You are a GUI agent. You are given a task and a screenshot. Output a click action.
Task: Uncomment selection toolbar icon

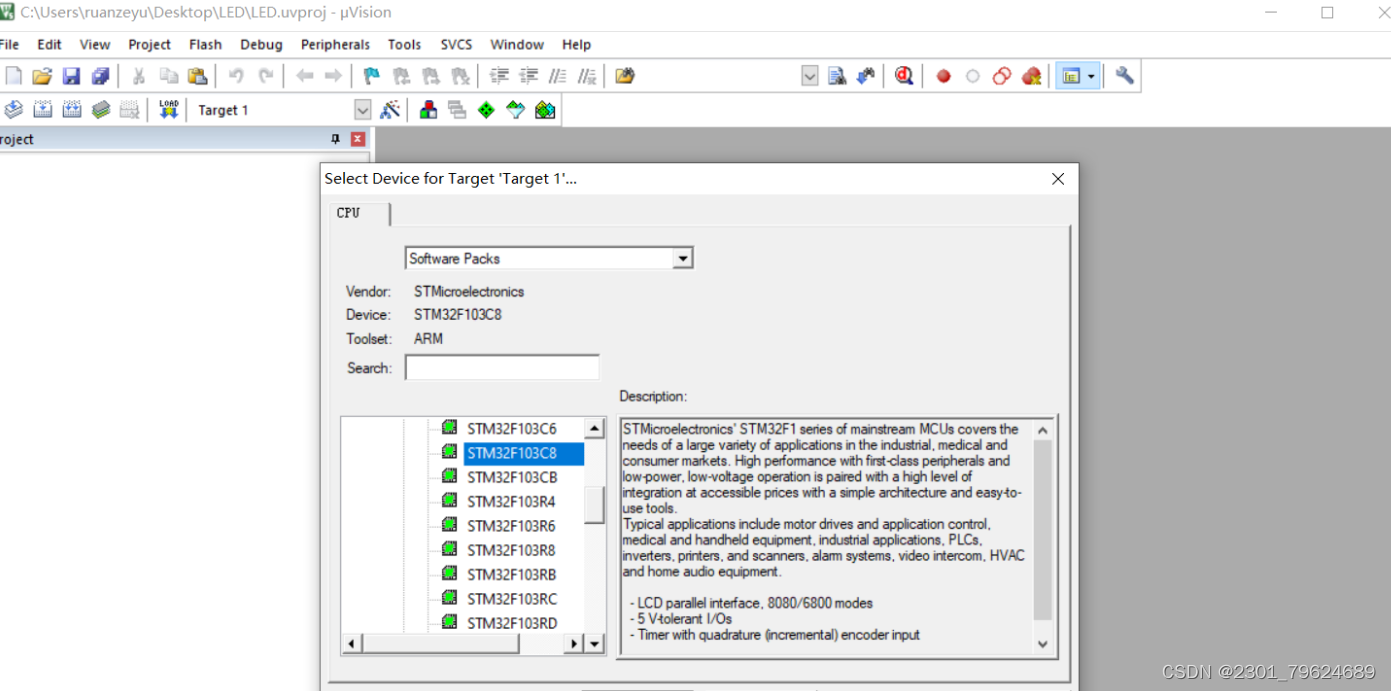click(587, 76)
